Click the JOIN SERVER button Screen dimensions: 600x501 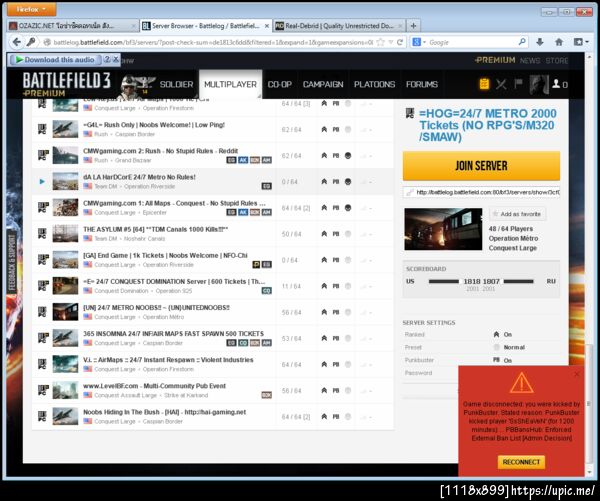(x=481, y=166)
